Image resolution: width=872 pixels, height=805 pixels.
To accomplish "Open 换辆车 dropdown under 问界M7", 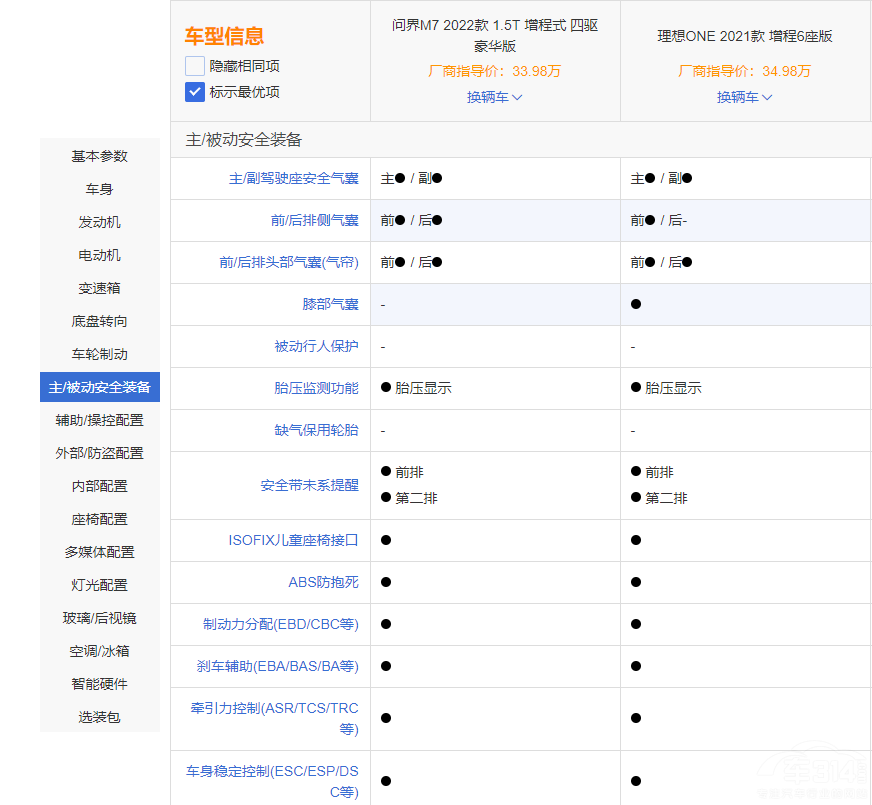I will pyautogui.click(x=494, y=97).
